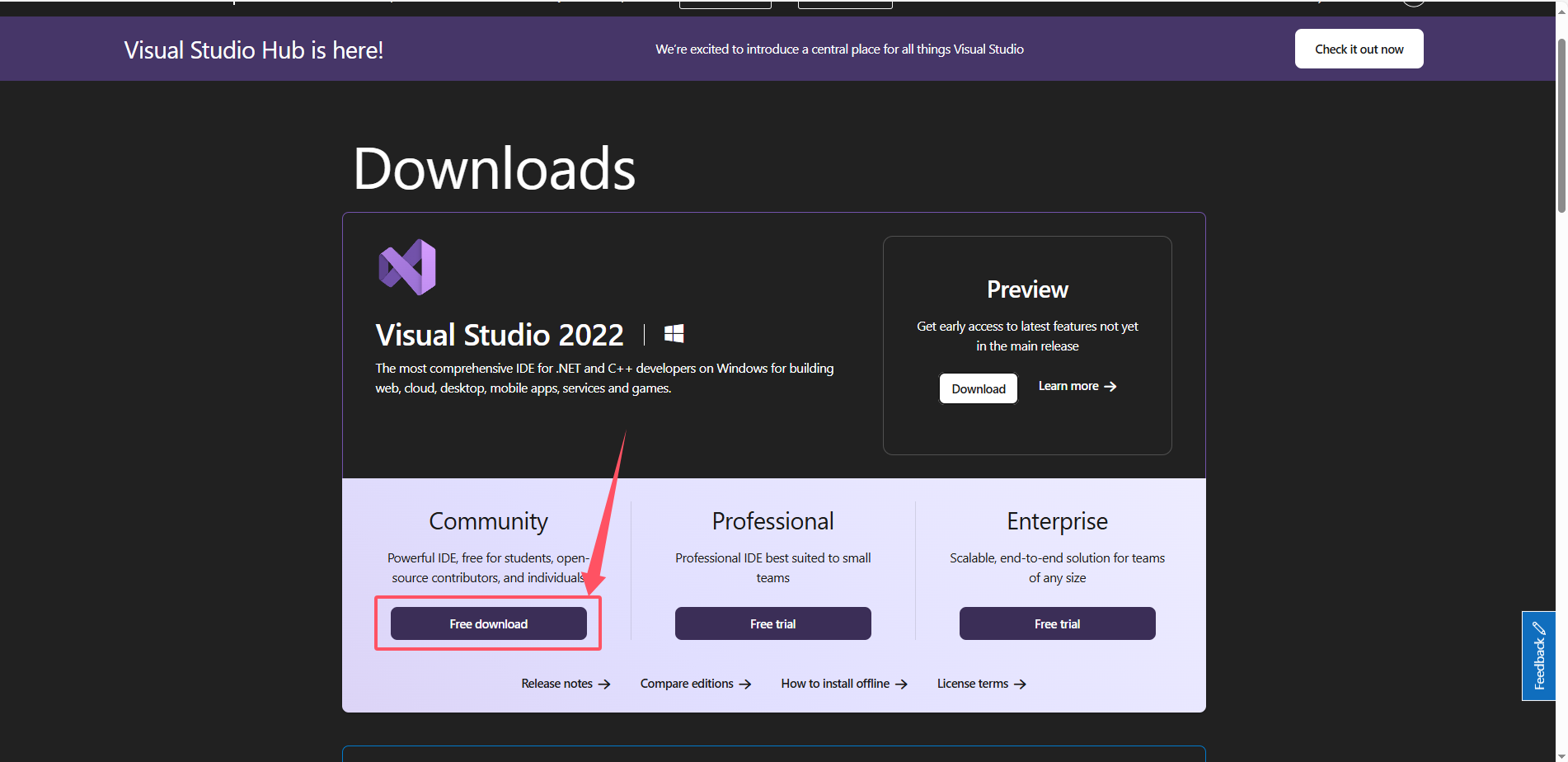Click the Community edition heading
1568x762 pixels.
[x=488, y=521]
